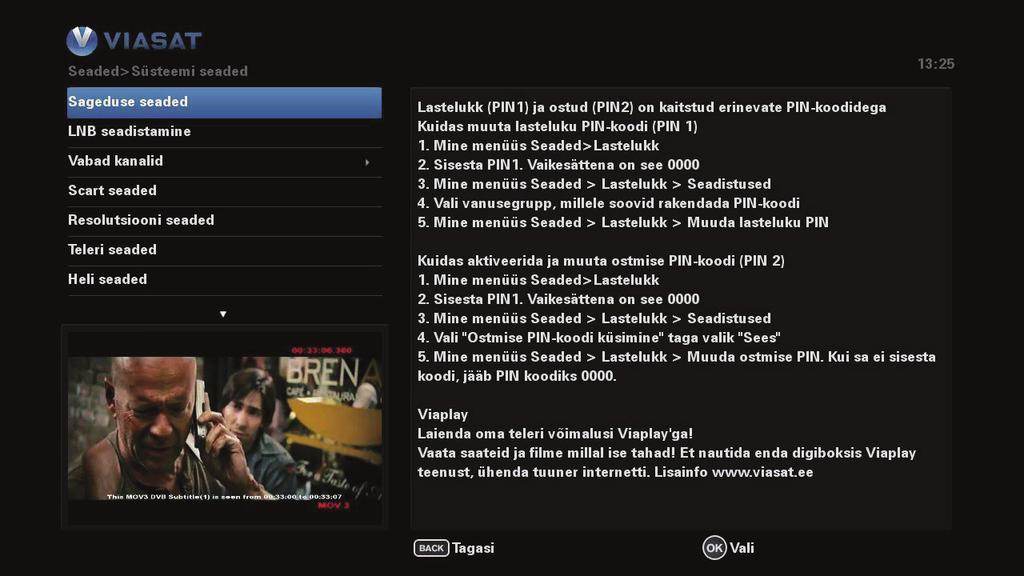This screenshot has width=1024, height=576.
Task: Click the clock showing 13:25
Action: (x=936, y=64)
